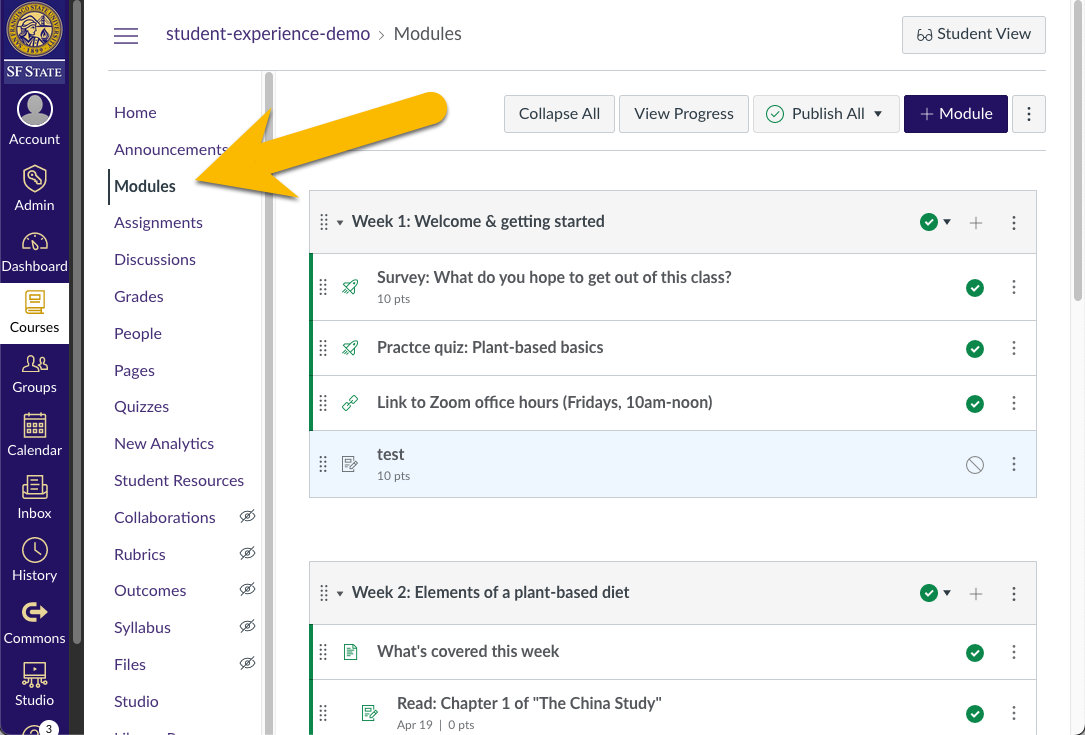Screen dimensions: 1085x735
Task: Open Quizzes in course navigation
Action: pos(142,406)
